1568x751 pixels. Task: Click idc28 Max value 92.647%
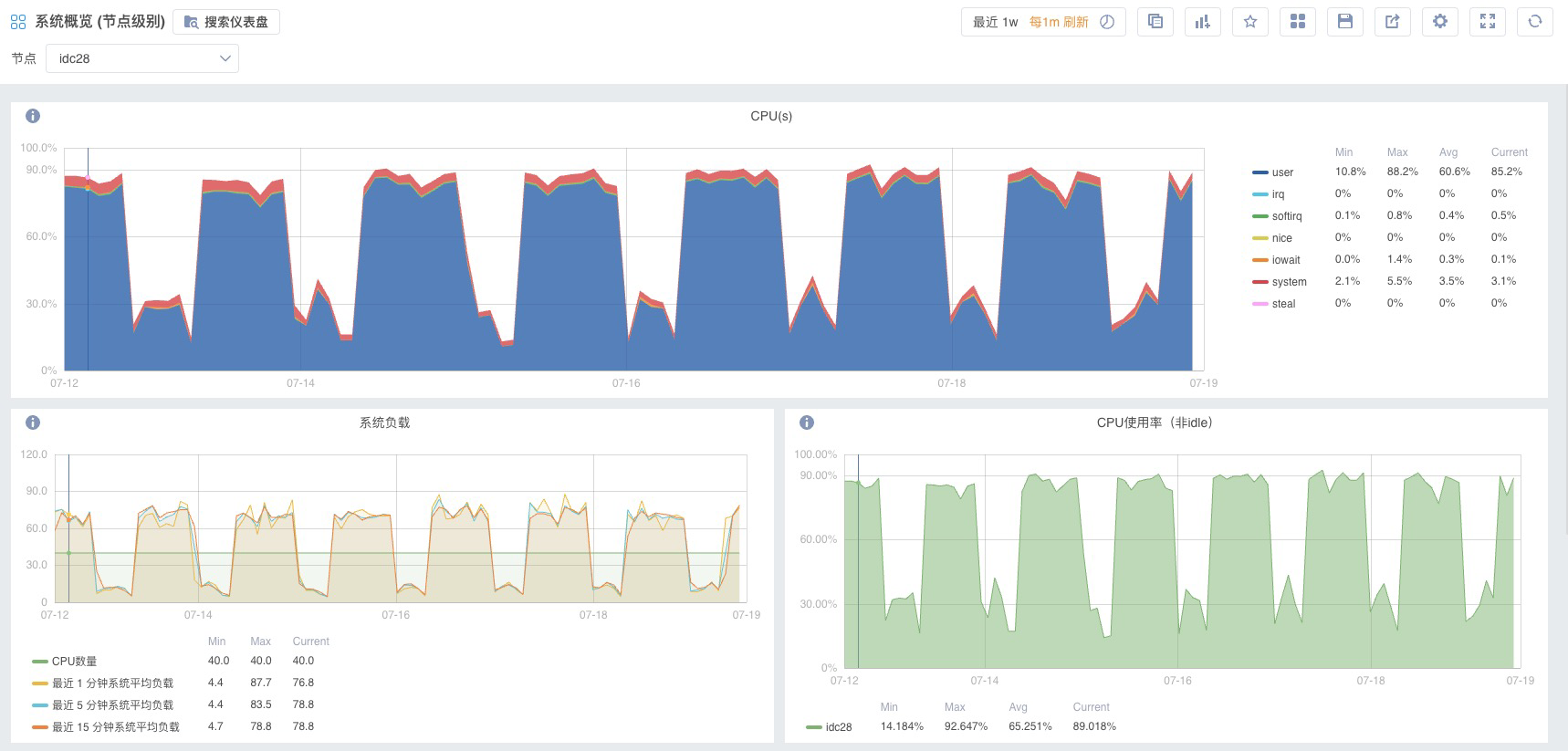pos(966,726)
